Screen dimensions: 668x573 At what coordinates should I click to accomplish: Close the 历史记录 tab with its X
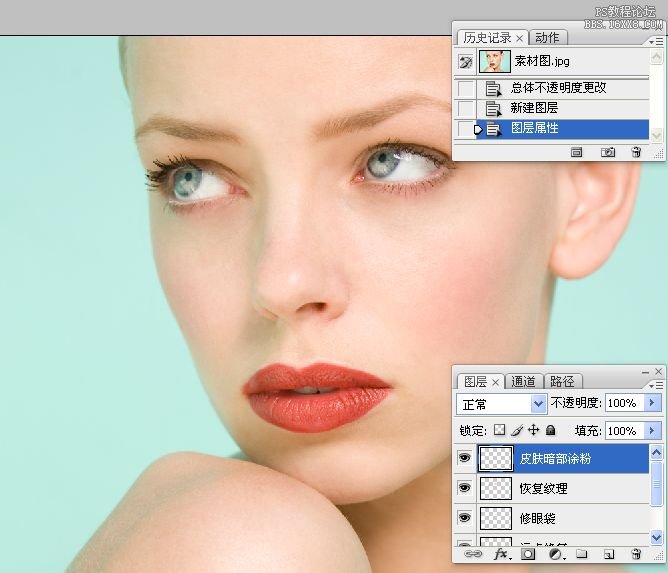click(x=519, y=38)
